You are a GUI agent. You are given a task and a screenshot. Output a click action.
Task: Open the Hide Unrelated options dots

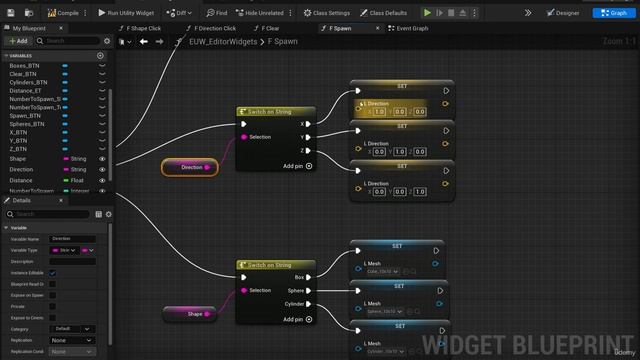[290, 13]
